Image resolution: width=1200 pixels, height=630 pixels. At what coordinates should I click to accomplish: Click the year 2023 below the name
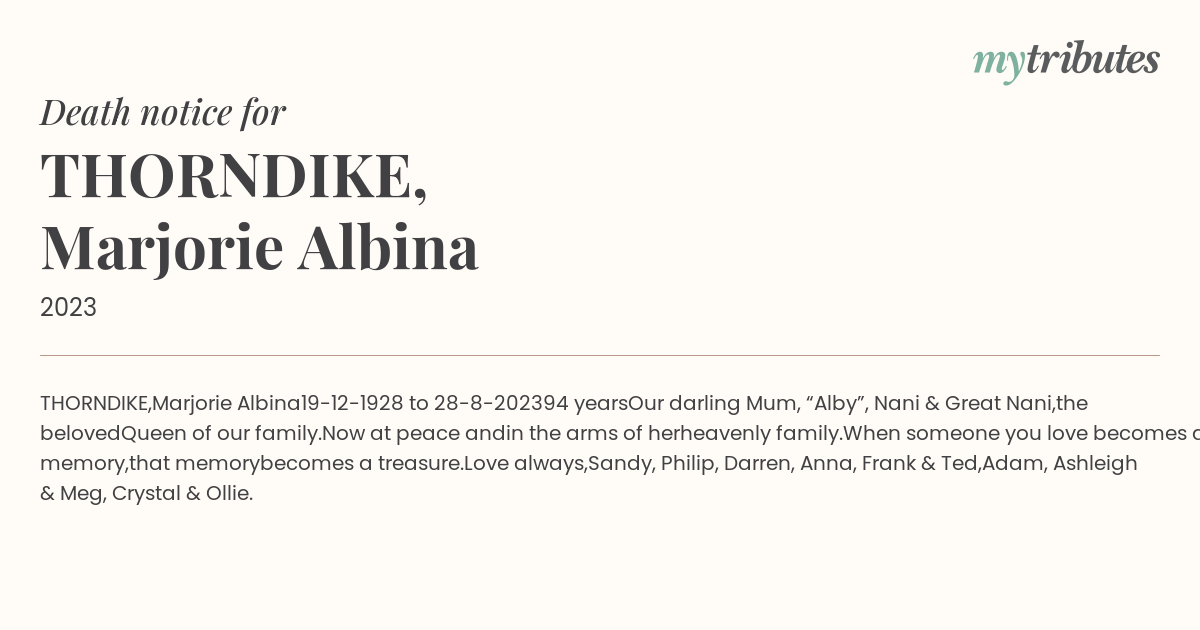[x=68, y=308]
